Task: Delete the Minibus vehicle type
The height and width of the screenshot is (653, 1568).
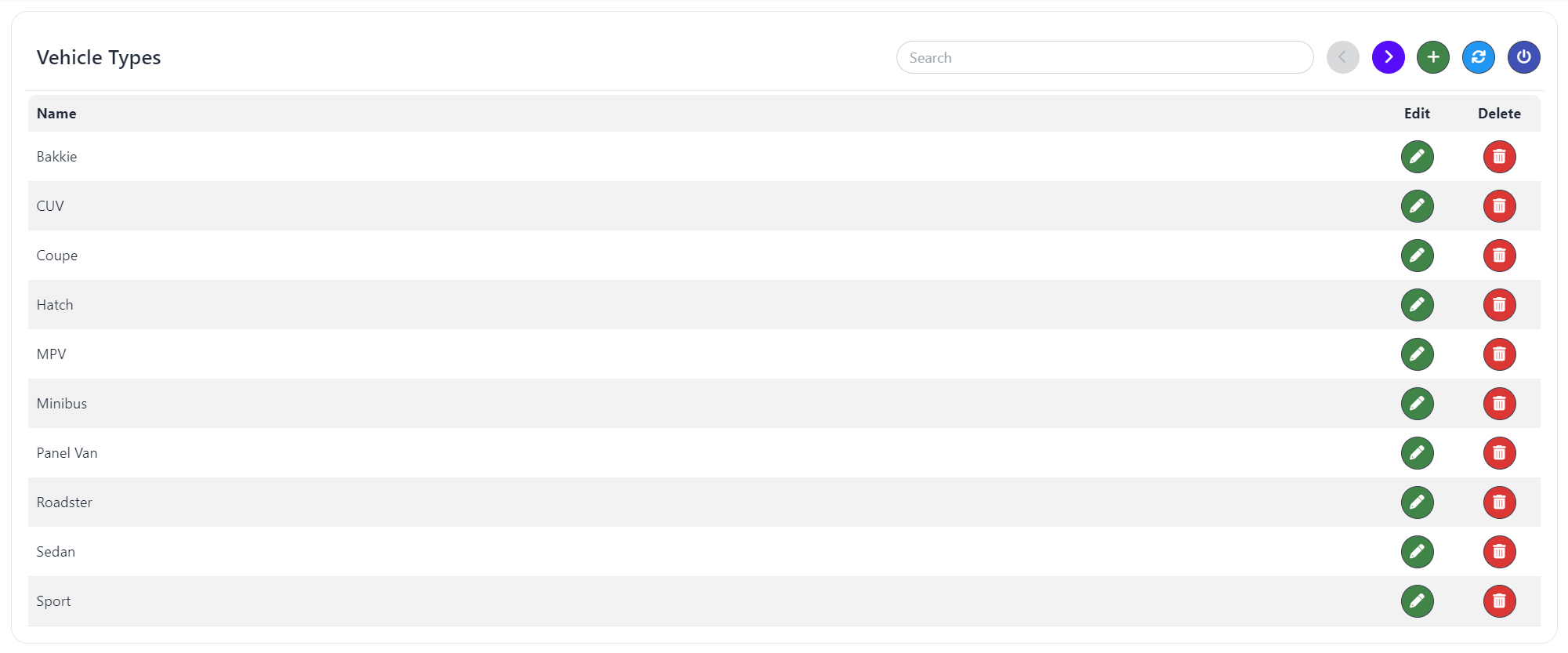Action: [x=1499, y=404]
